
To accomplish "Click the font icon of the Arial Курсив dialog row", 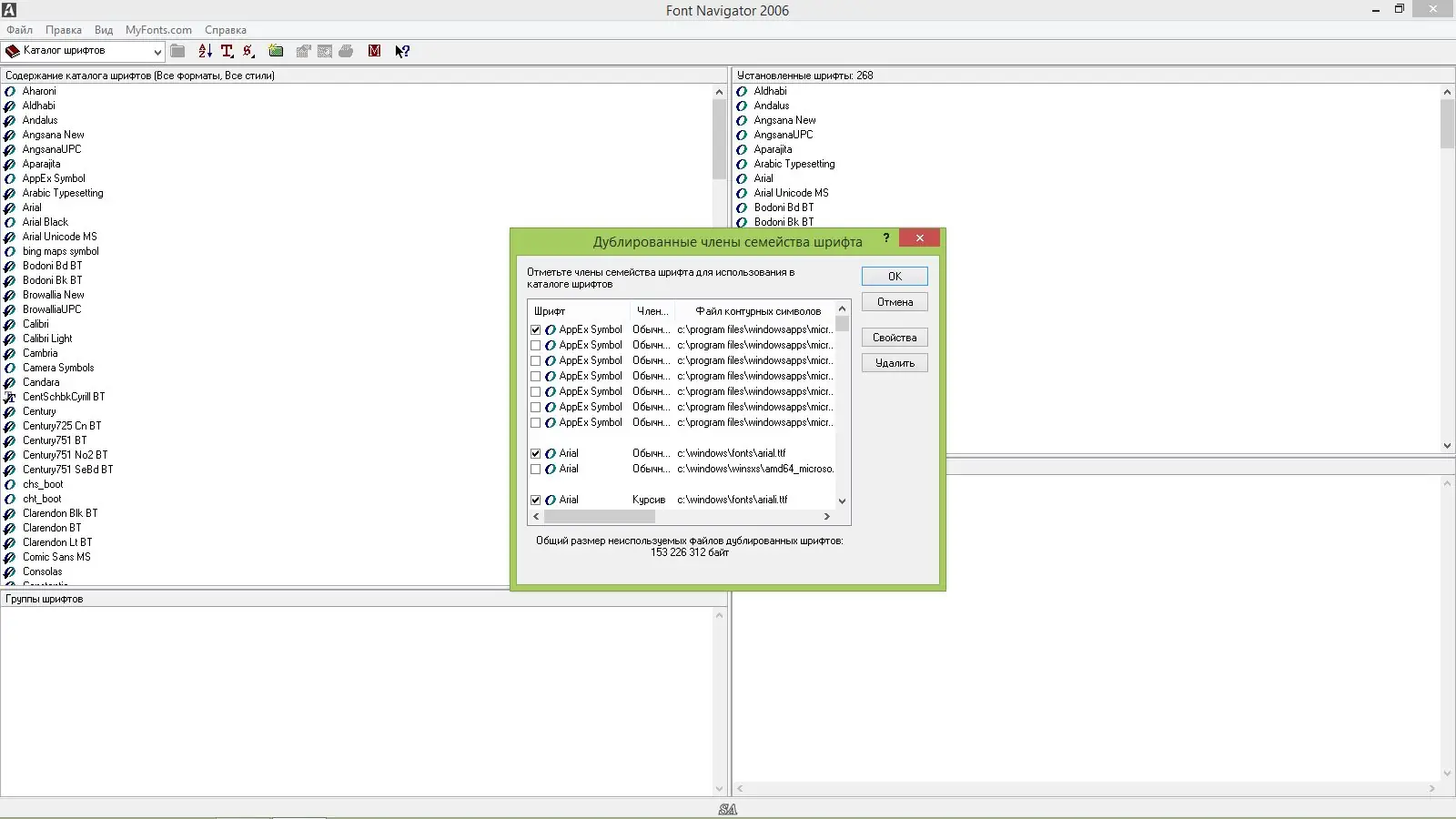I will 551,500.
